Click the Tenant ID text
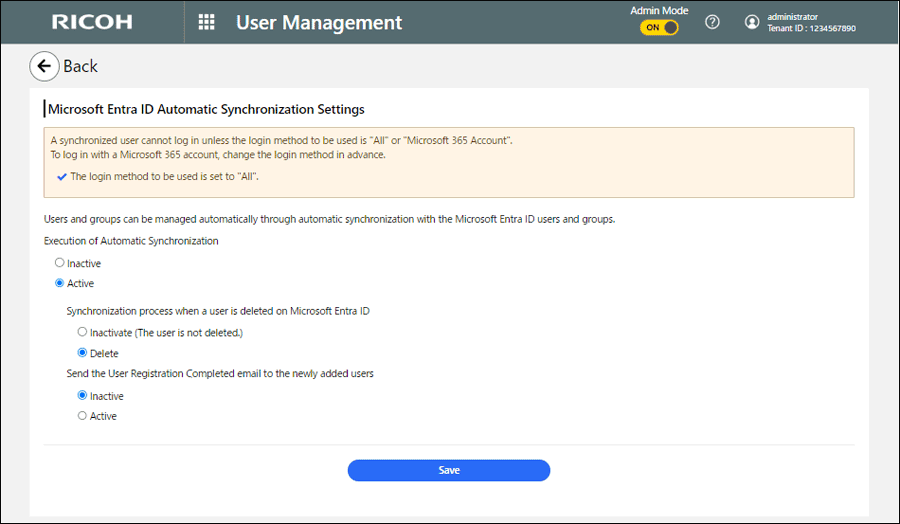Image resolution: width=900 pixels, height=524 pixels. click(x=811, y=29)
